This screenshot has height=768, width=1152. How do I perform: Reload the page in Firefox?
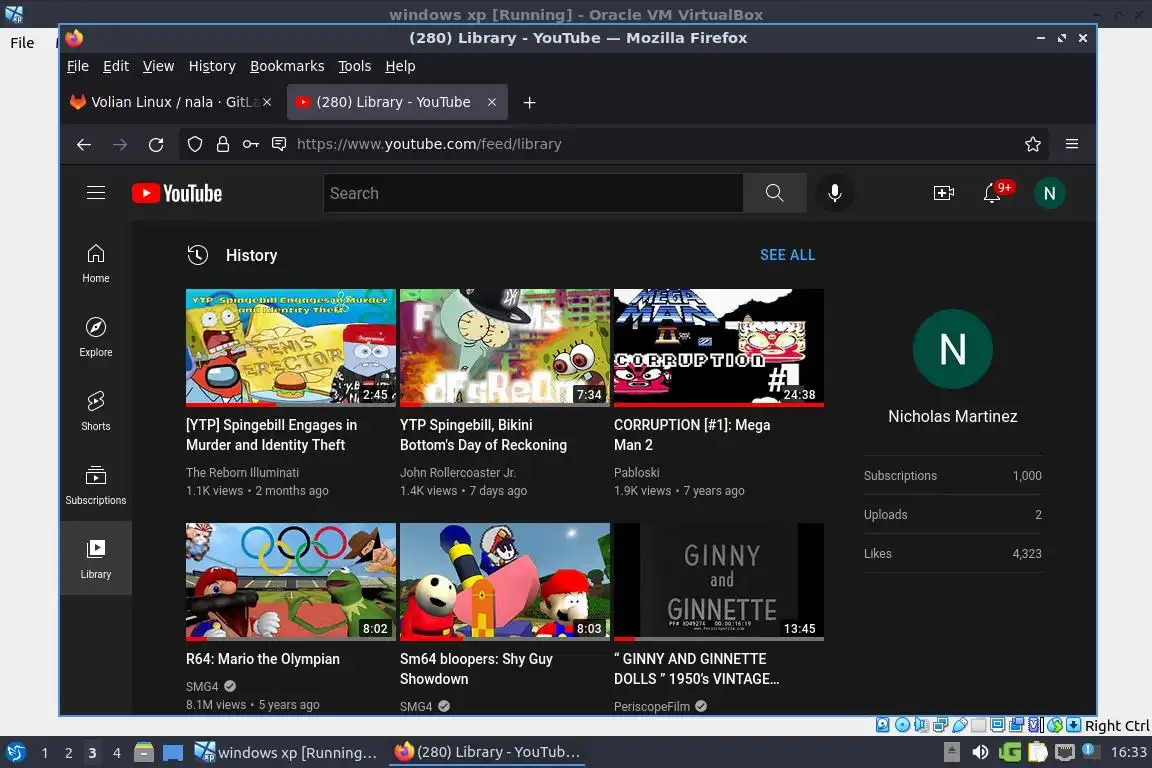click(x=156, y=144)
